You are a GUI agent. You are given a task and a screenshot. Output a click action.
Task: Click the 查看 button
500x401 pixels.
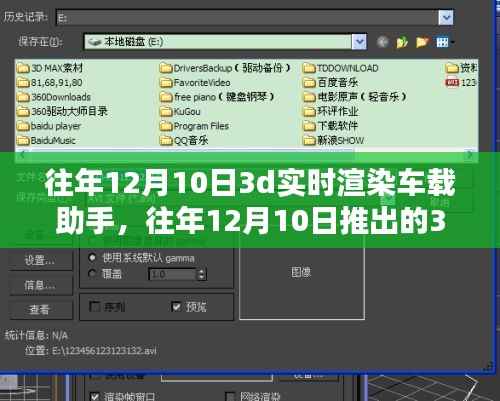click(x=41, y=309)
